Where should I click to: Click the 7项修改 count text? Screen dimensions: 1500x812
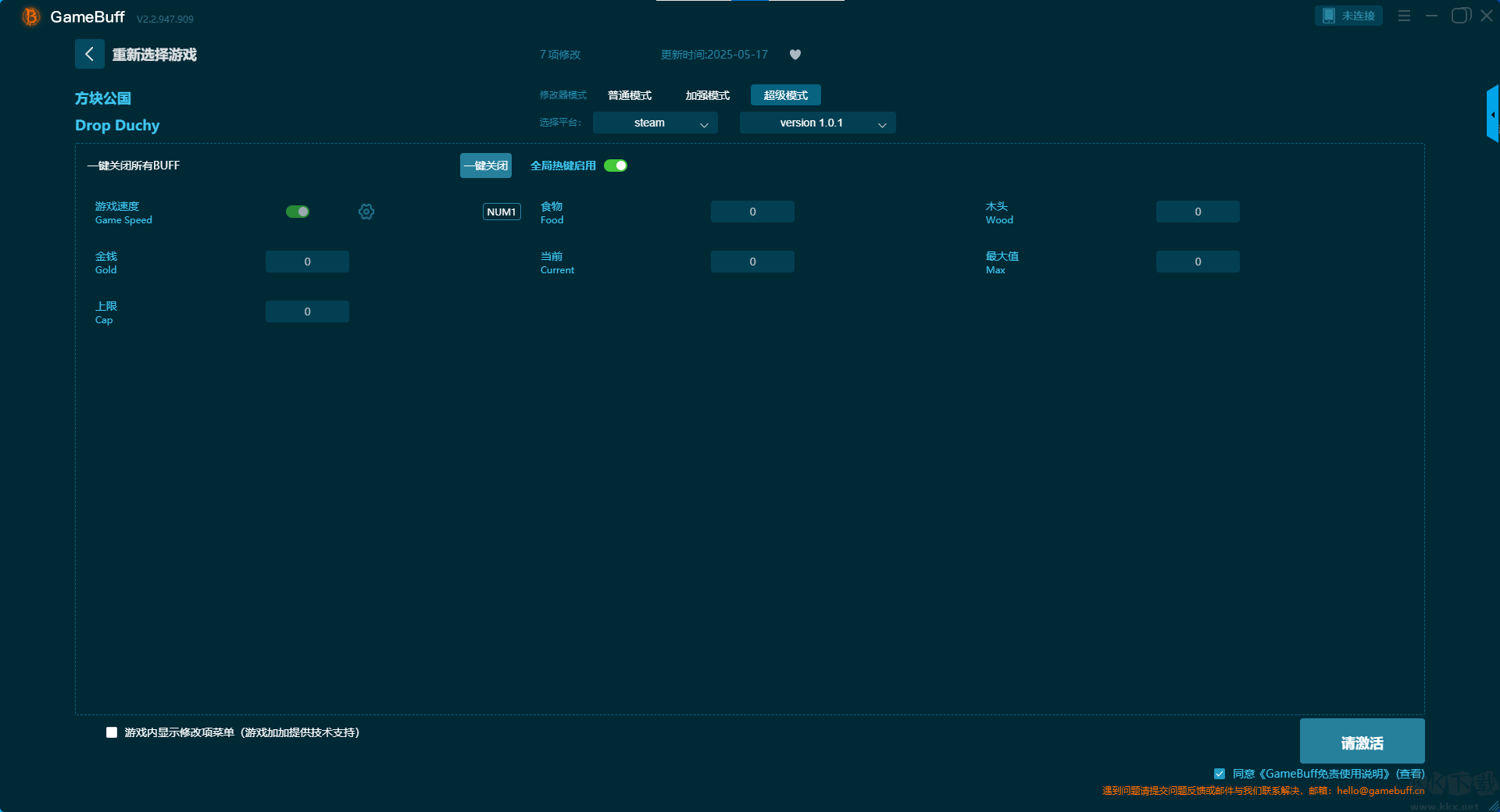(560, 55)
